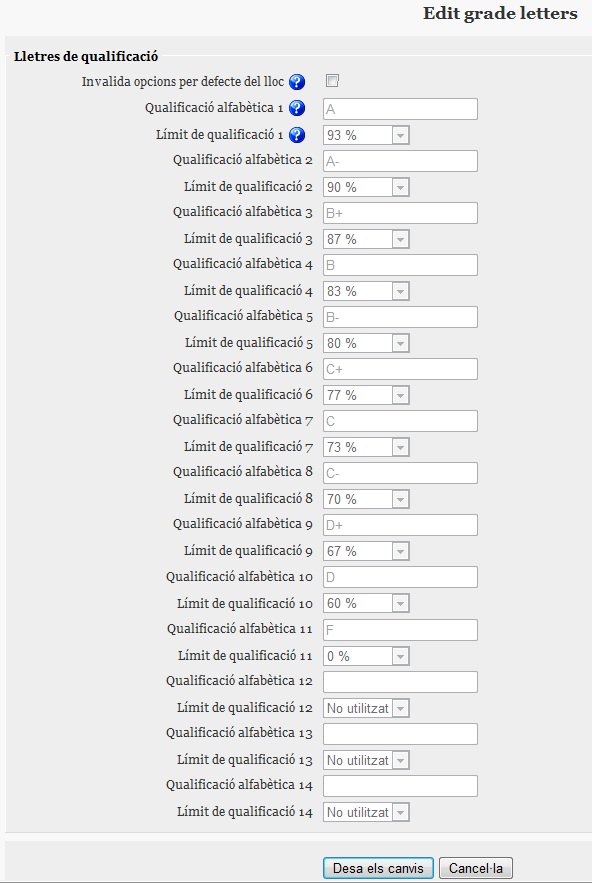The width and height of the screenshot is (592, 883).
Task: Click Qualificació alfabètica 1 field containing A
Action: pos(400,109)
